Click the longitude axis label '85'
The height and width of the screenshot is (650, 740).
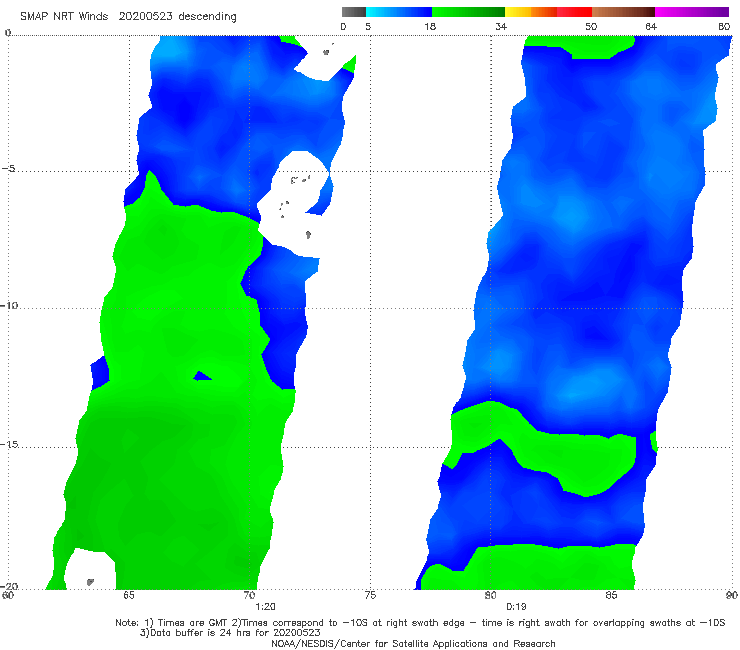(x=611, y=595)
